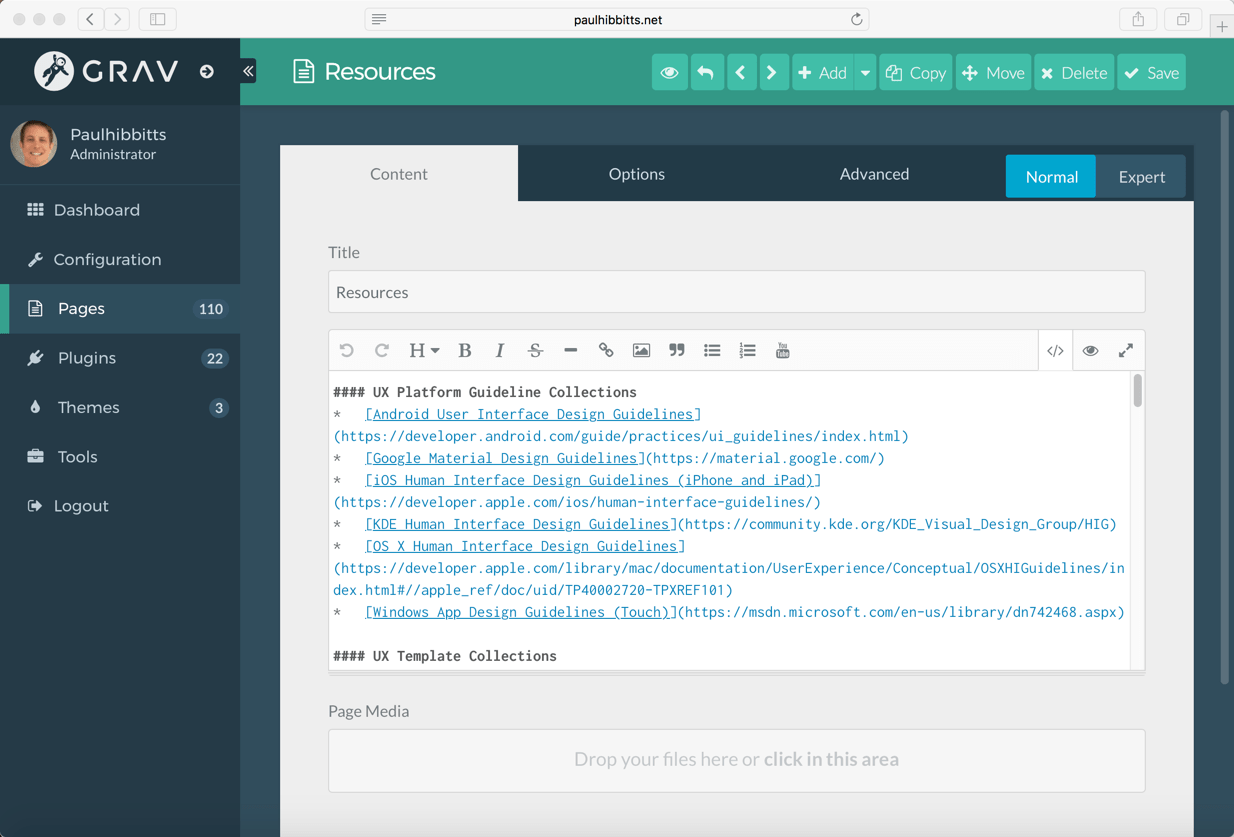Open the Add button dropdown arrow
The height and width of the screenshot is (837, 1234).
[x=865, y=72]
